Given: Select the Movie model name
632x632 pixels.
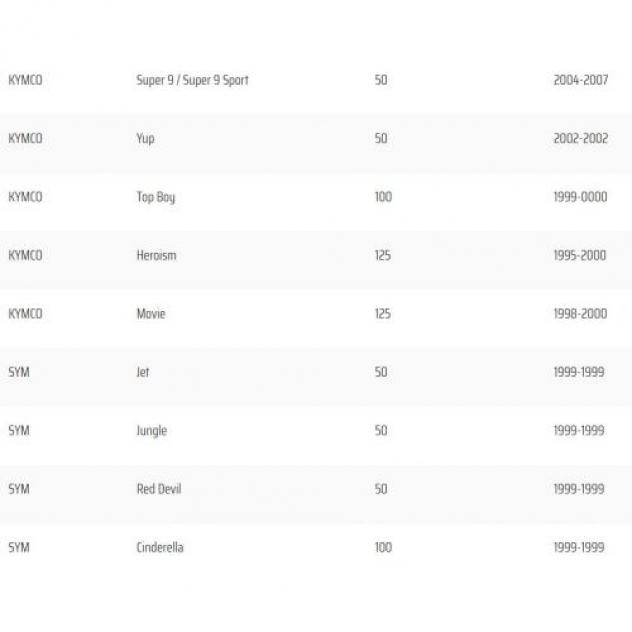Looking at the screenshot, I should (151, 314).
